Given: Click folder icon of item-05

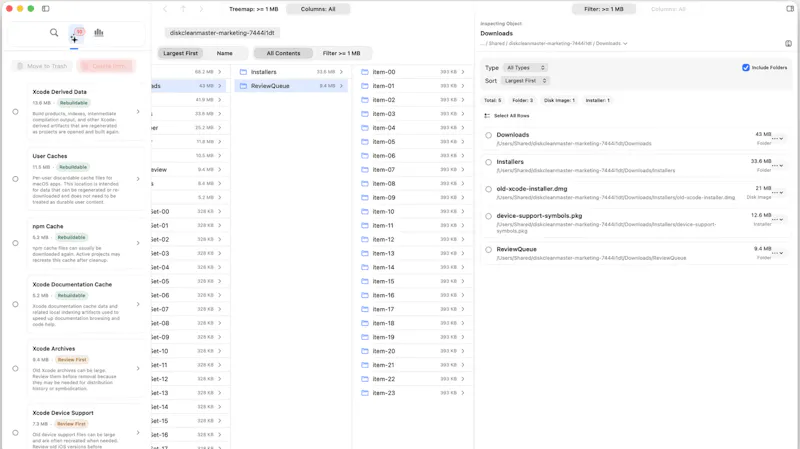Looking at the screenshot, I should coord(365,142).
